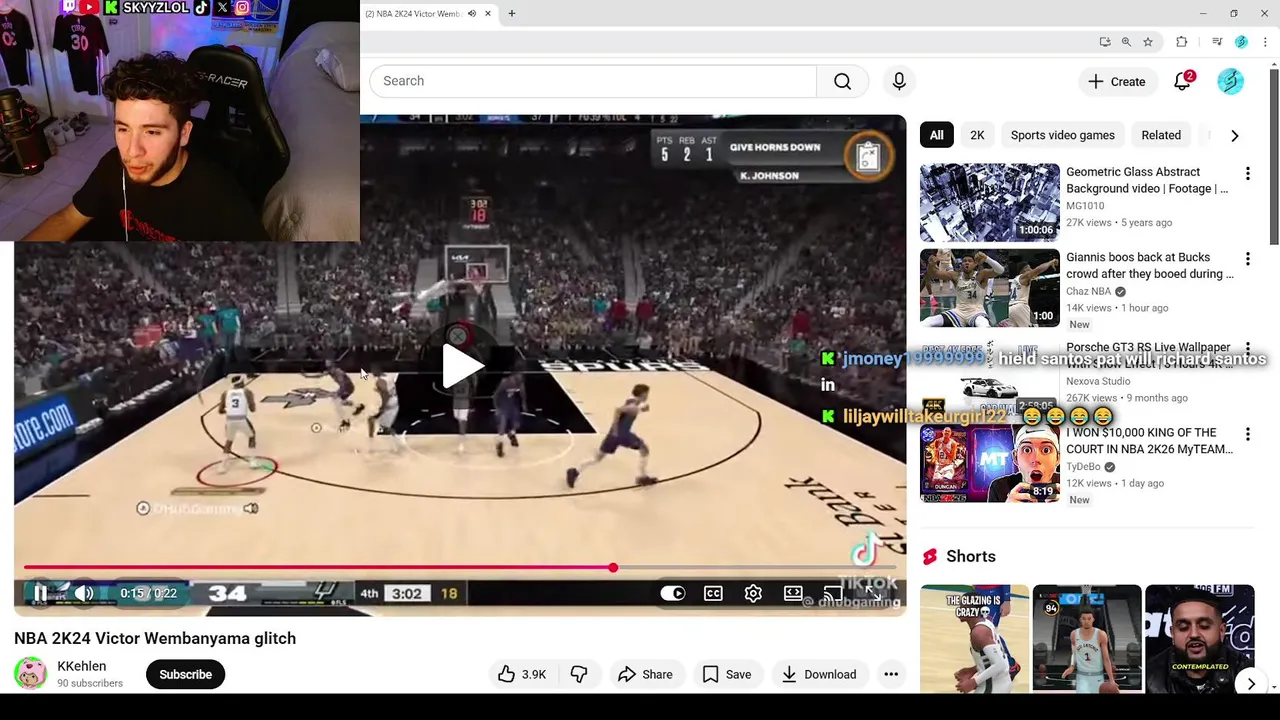The height and width of the screenshot is (720, 1280).
Task: Pause the video from the player bar
Action: 40,593
